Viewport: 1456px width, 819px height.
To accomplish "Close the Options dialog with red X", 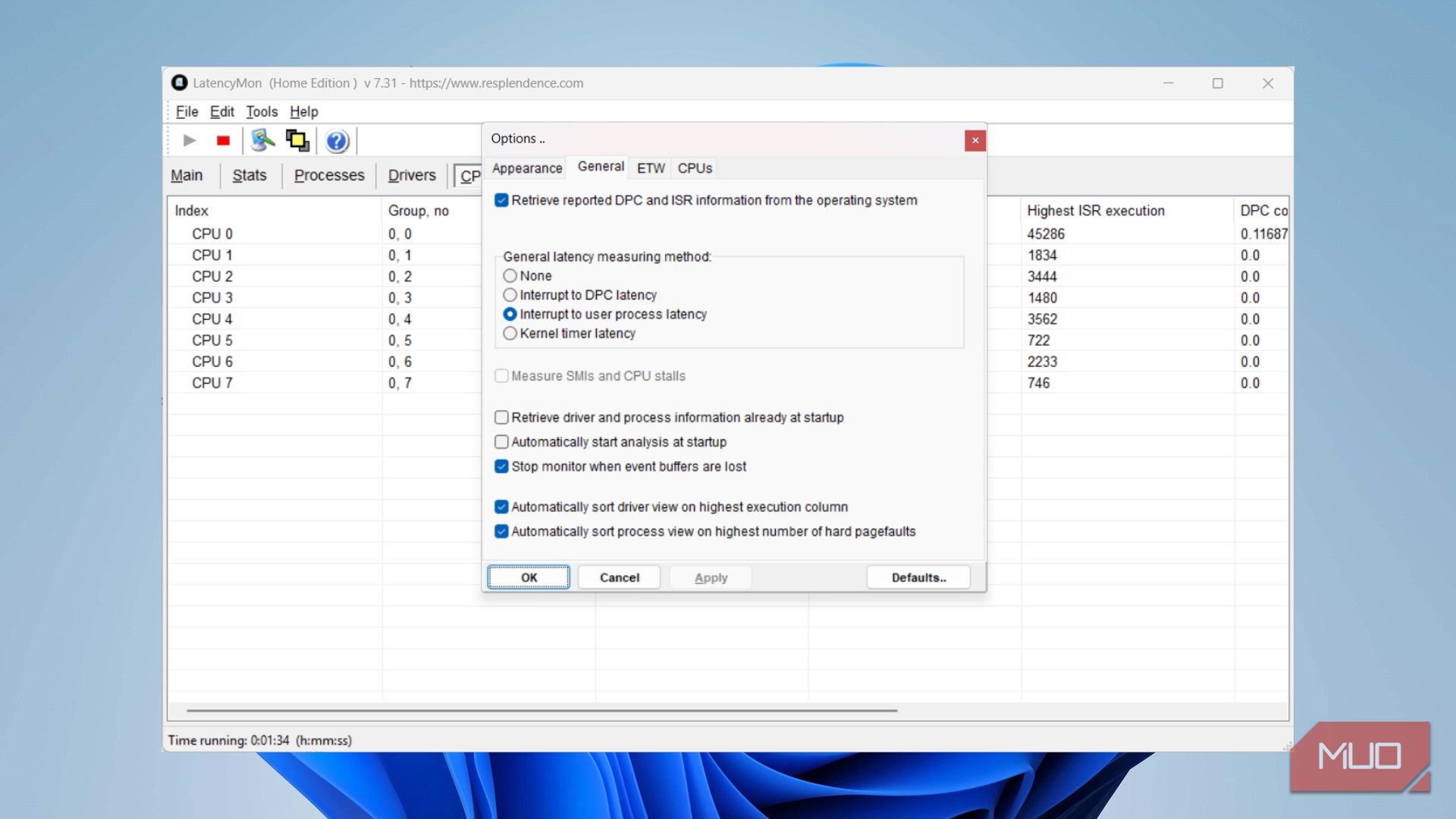I will point(975,140).
